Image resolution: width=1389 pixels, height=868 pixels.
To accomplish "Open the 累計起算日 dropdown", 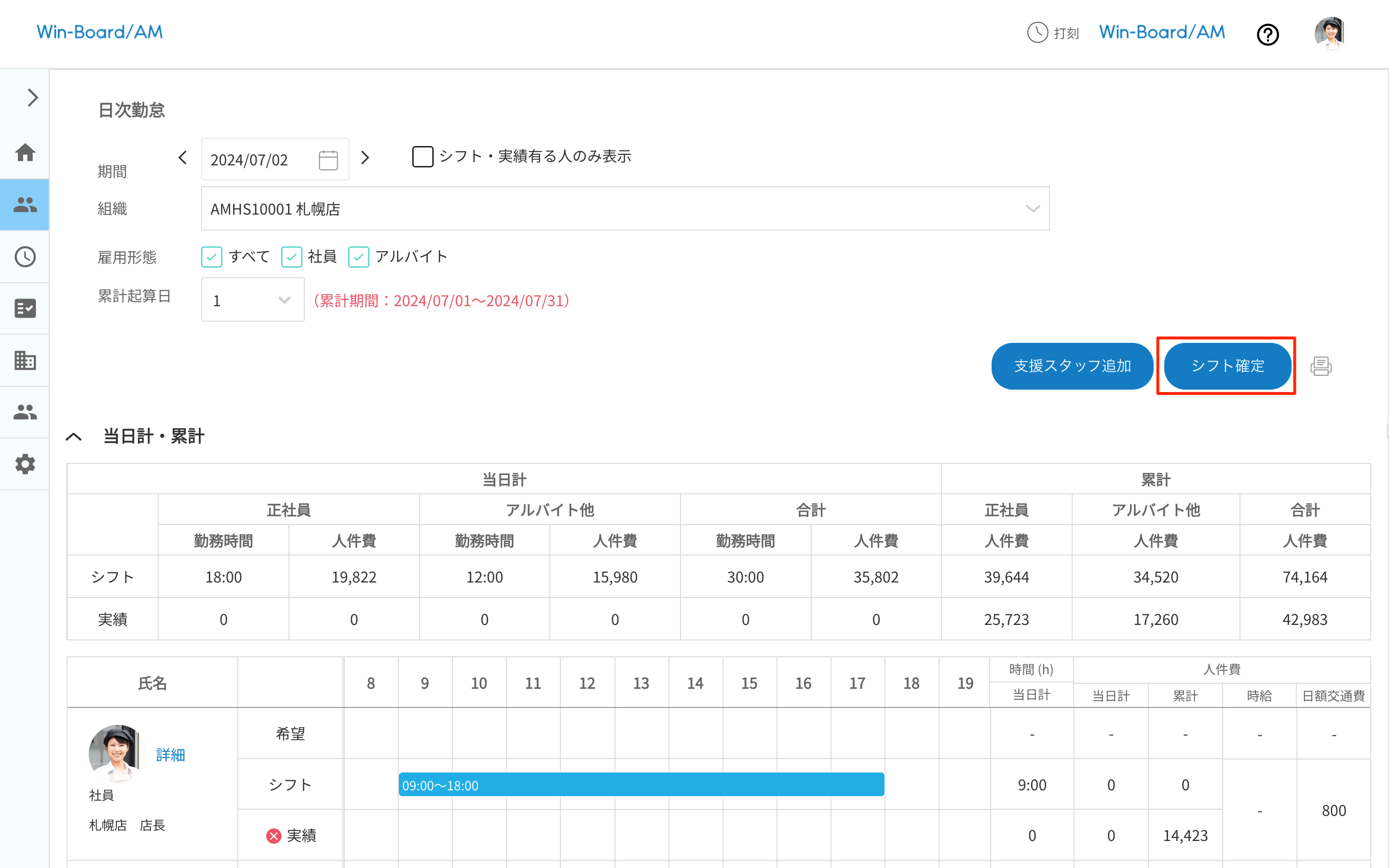I will tap(253, 300).
